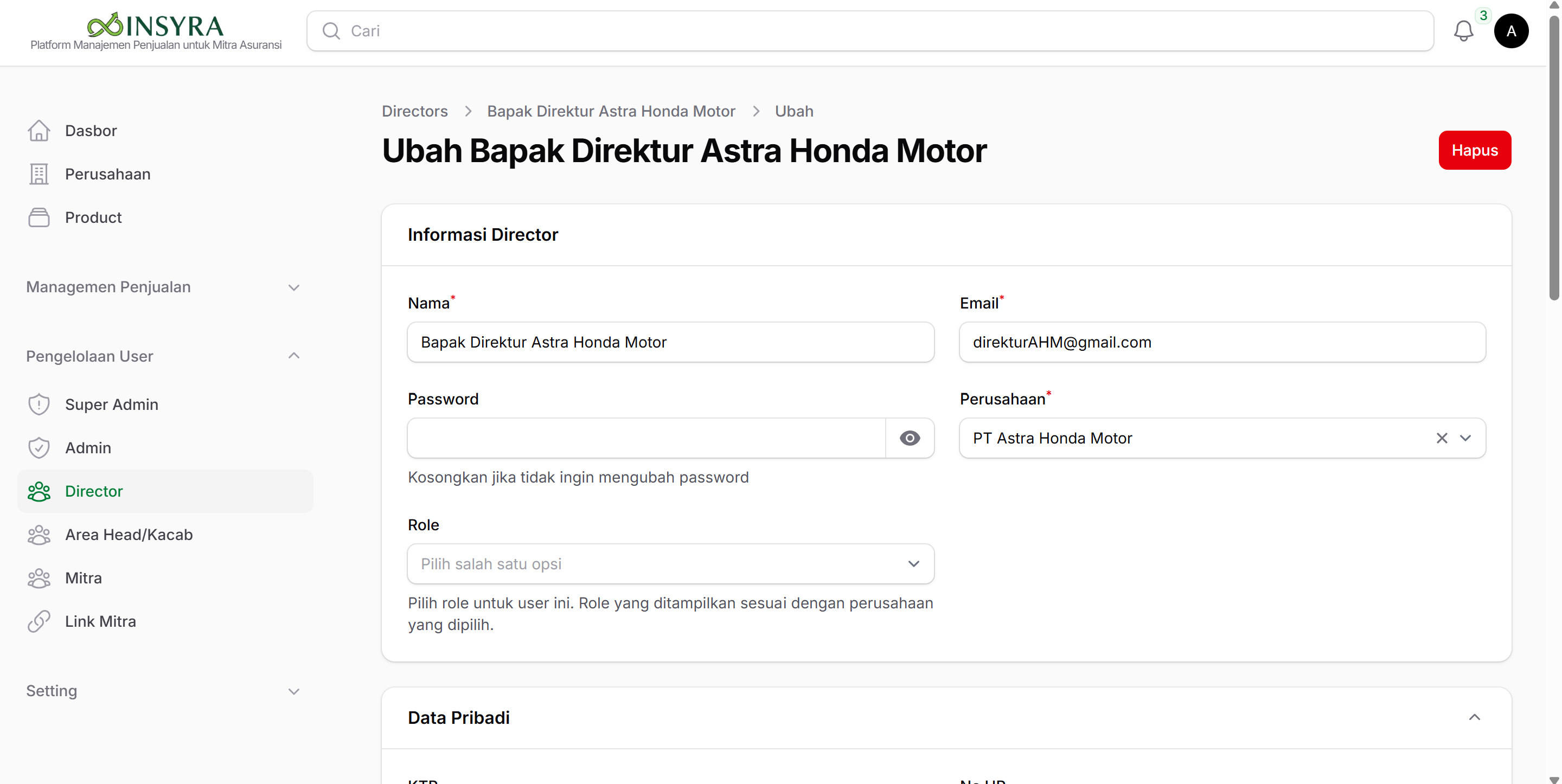The height and width of the screenshot is (784, 1562).
Task: Click the Area Head/Kacab group icon
Action: (39, 534)
